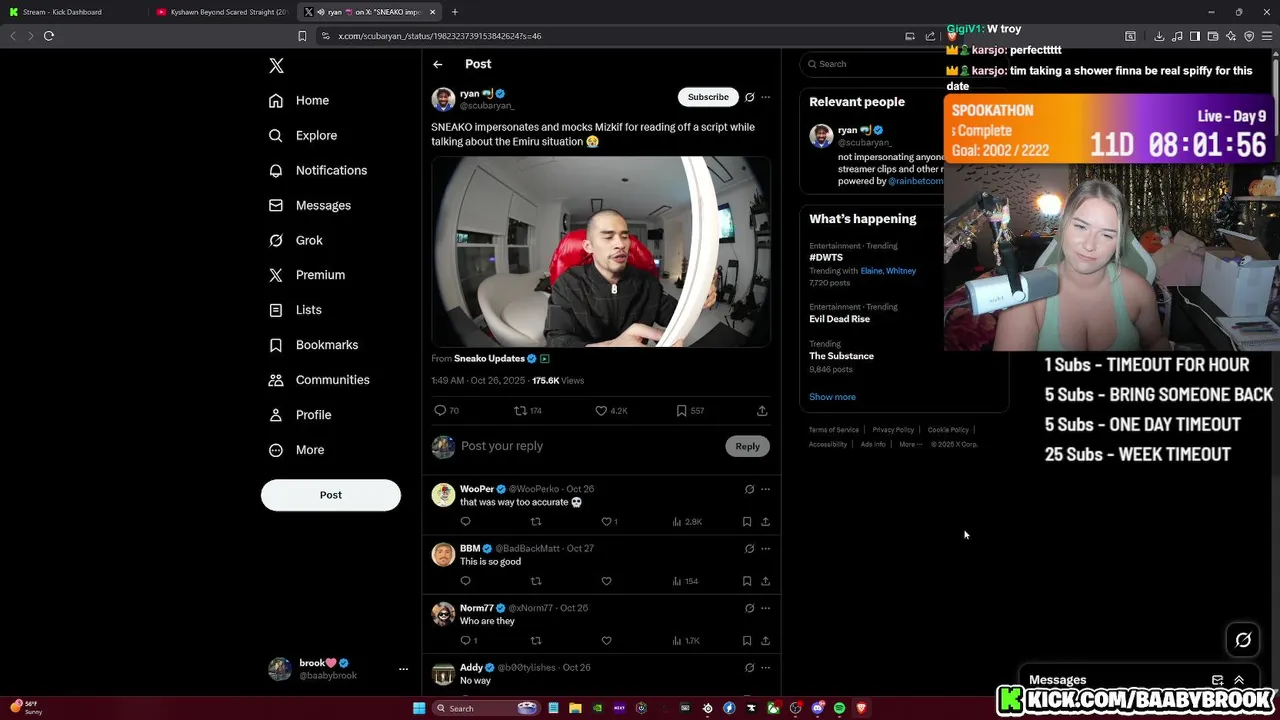Bookmark Norm77's reply

tap(747, 641)
